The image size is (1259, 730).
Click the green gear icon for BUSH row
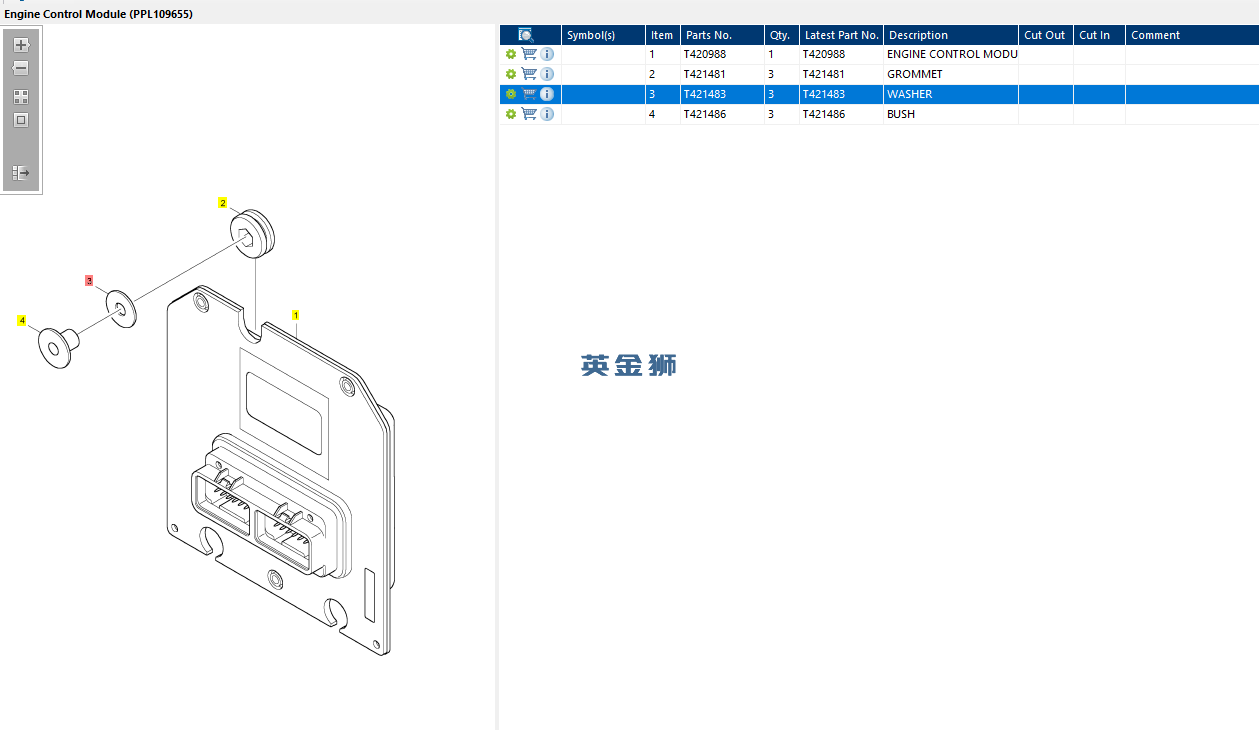pyautogui.click(x=511, y=114)
